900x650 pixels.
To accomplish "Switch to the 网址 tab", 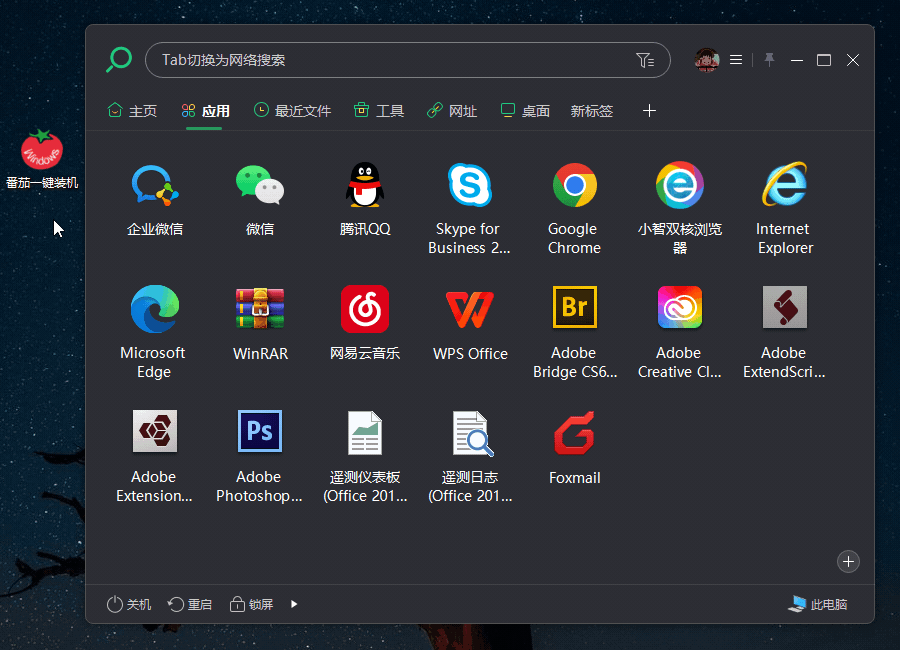I will click(452, 110).
